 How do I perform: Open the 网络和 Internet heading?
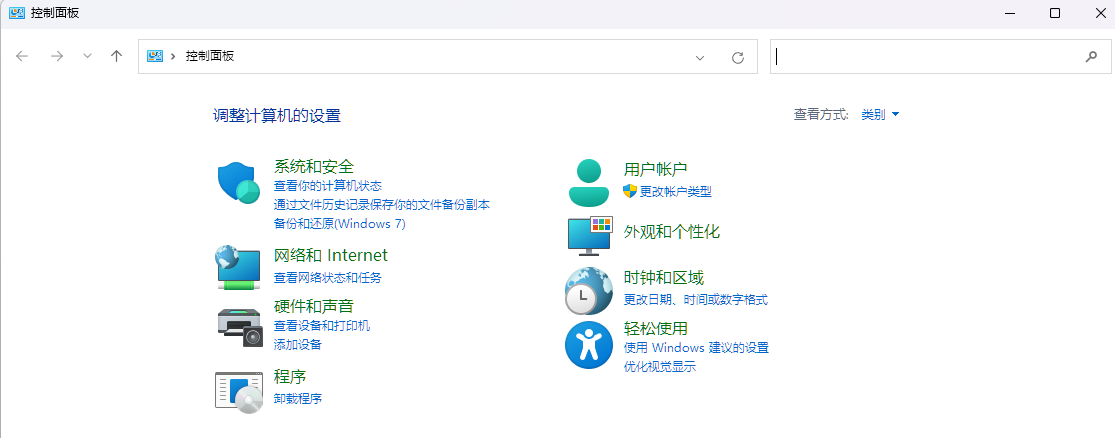(331, 255)
